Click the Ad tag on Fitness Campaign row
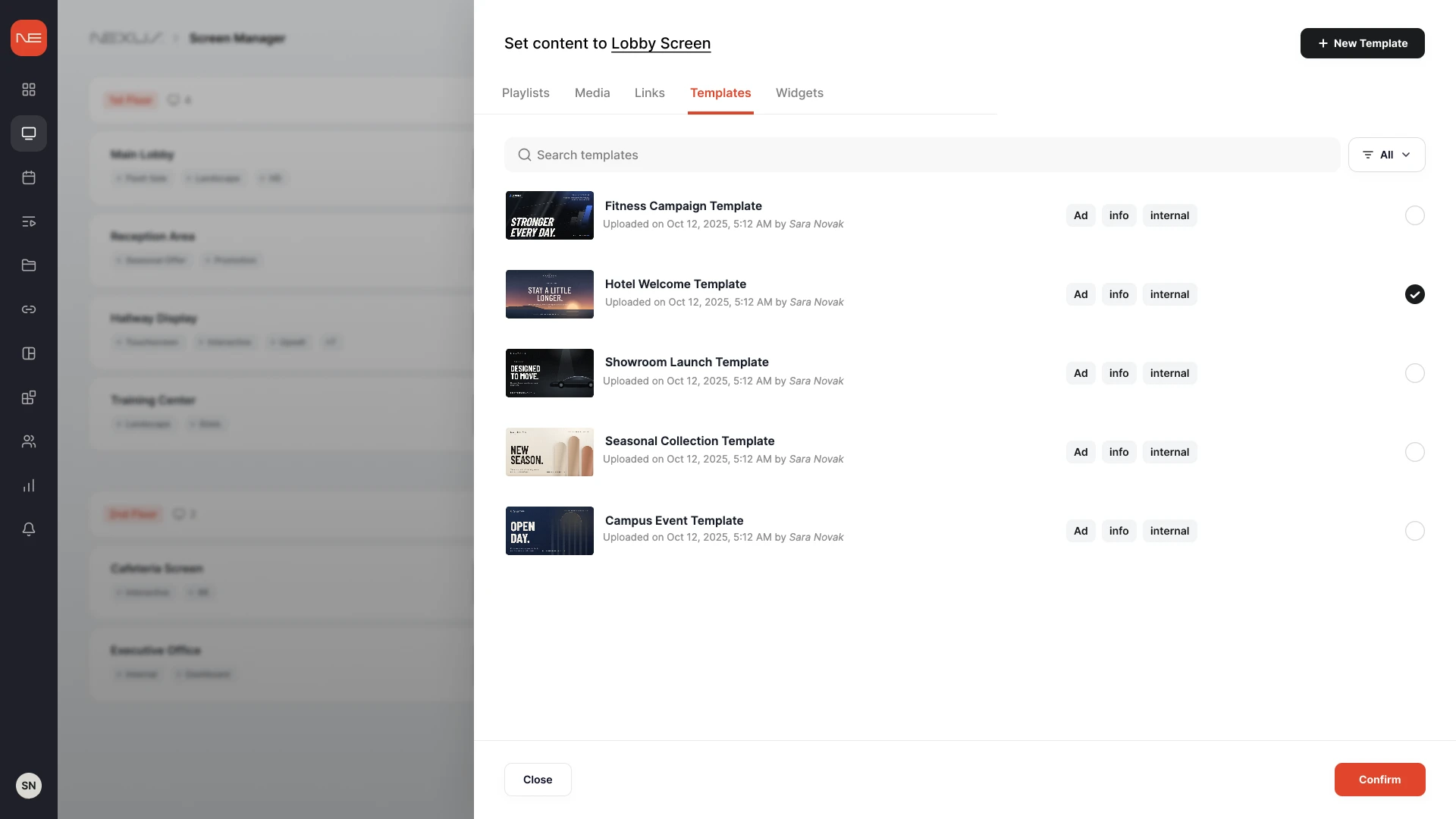This screenshot has height=819, width=1456. coord(1081,215)
